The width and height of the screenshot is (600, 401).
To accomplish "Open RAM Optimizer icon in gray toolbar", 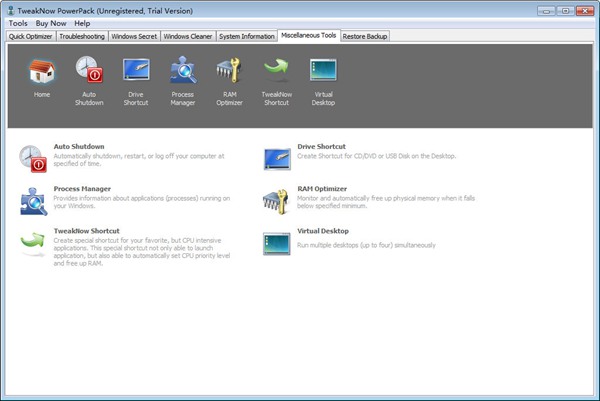I will point(229,70).
